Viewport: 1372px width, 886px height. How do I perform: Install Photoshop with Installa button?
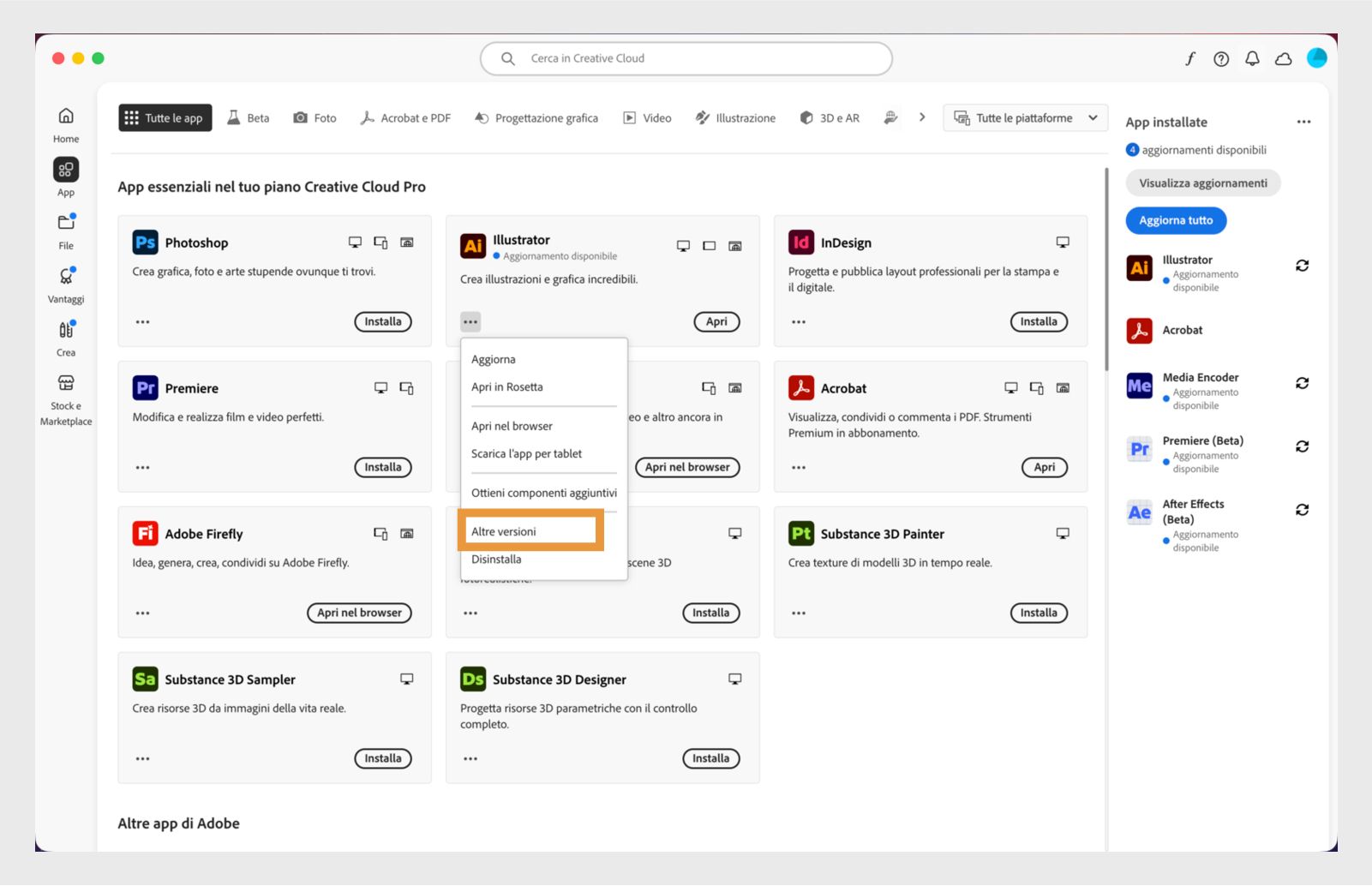383,322
